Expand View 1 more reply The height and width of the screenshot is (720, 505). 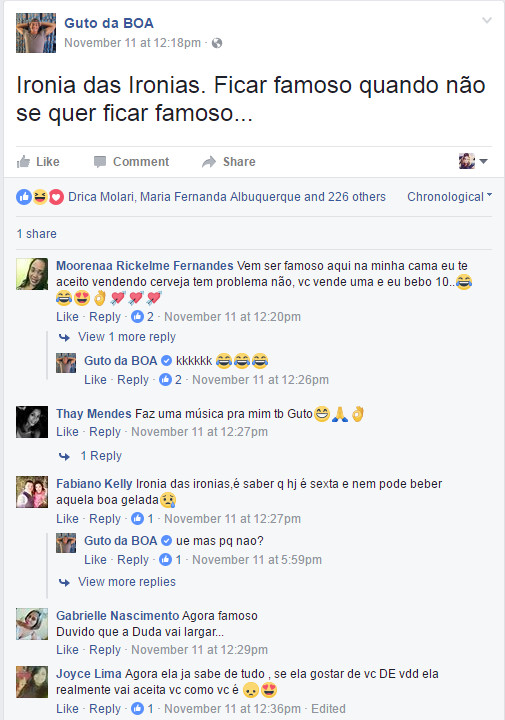[127, 337]
